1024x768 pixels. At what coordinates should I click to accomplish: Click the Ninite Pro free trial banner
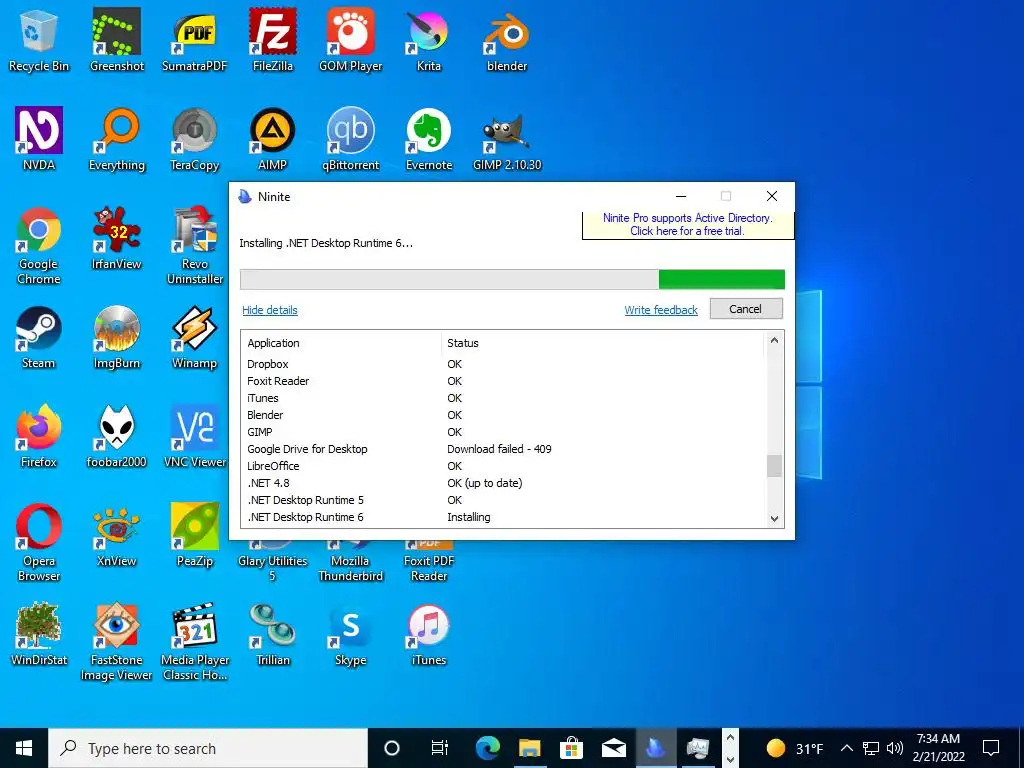(688, 225)
